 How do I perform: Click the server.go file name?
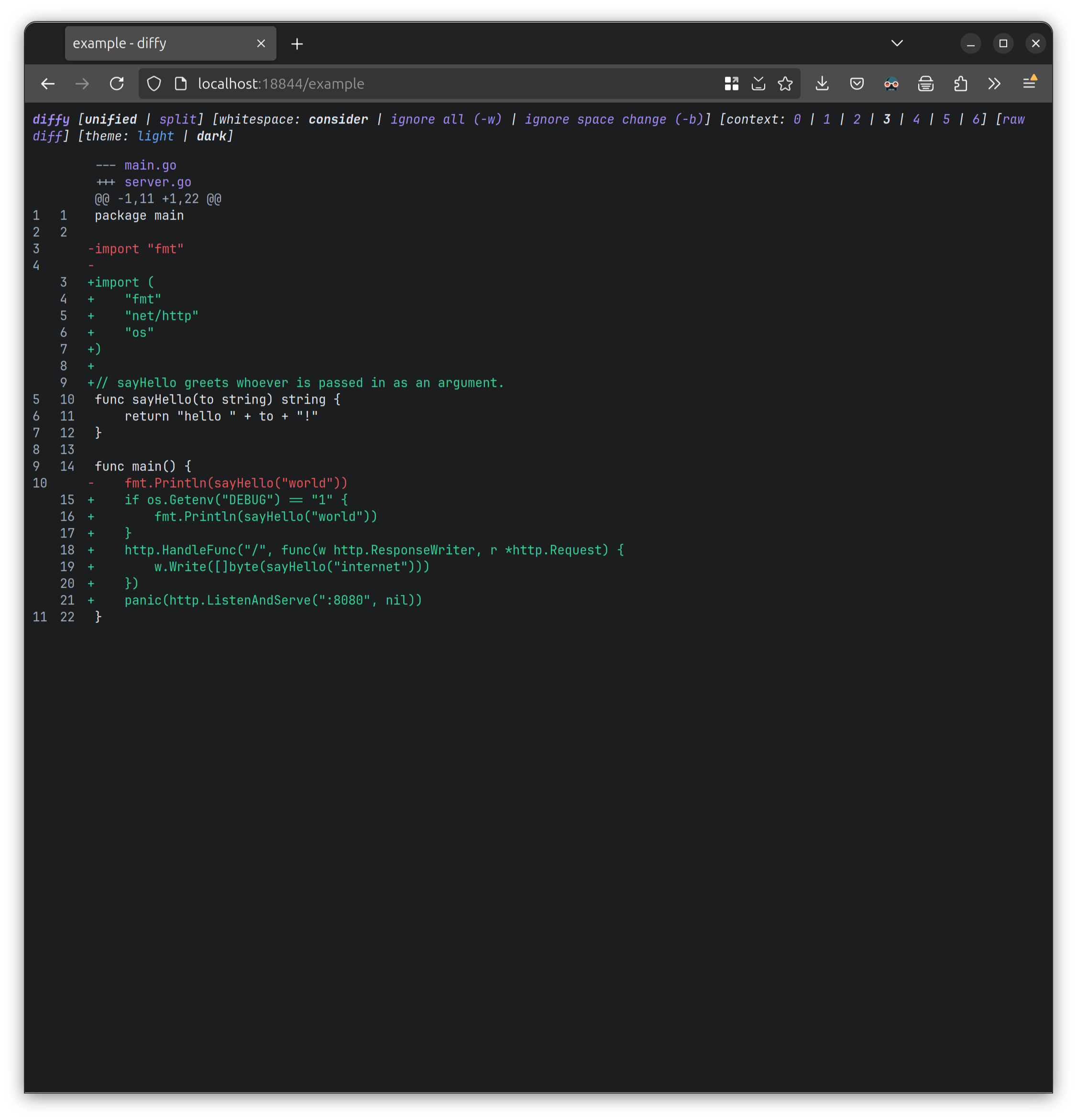point(158,182)
